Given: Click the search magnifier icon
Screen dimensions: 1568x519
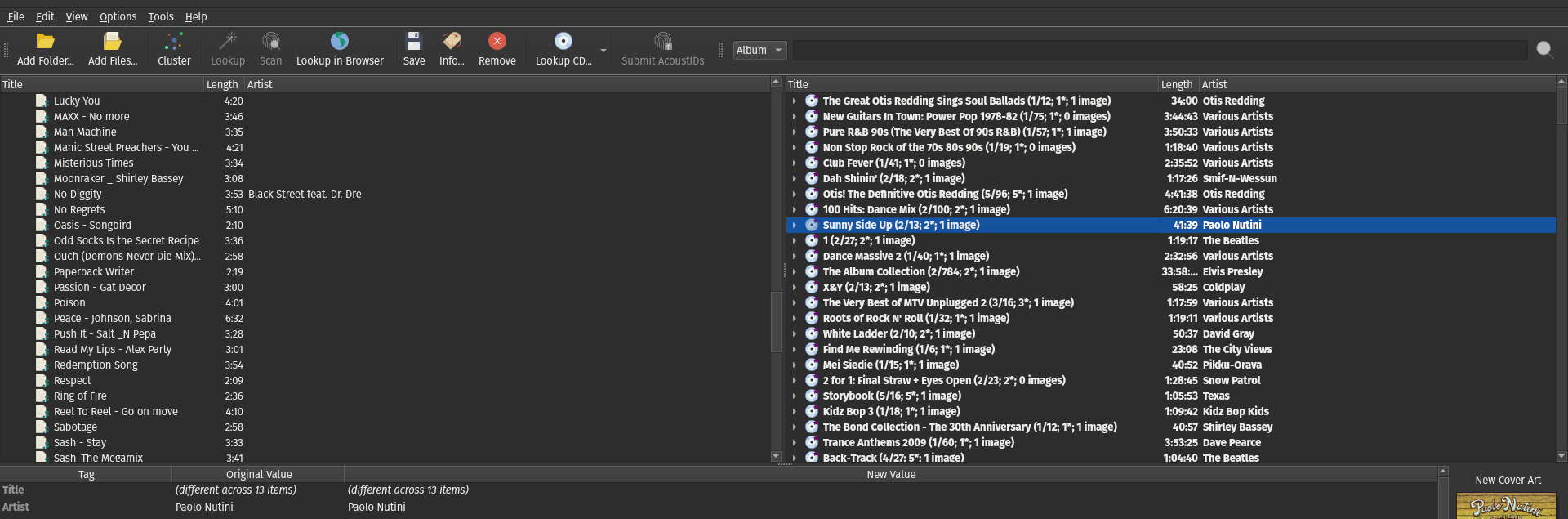Looking at the screenshot, I should pyautogui.click(x=1544, y=50).
